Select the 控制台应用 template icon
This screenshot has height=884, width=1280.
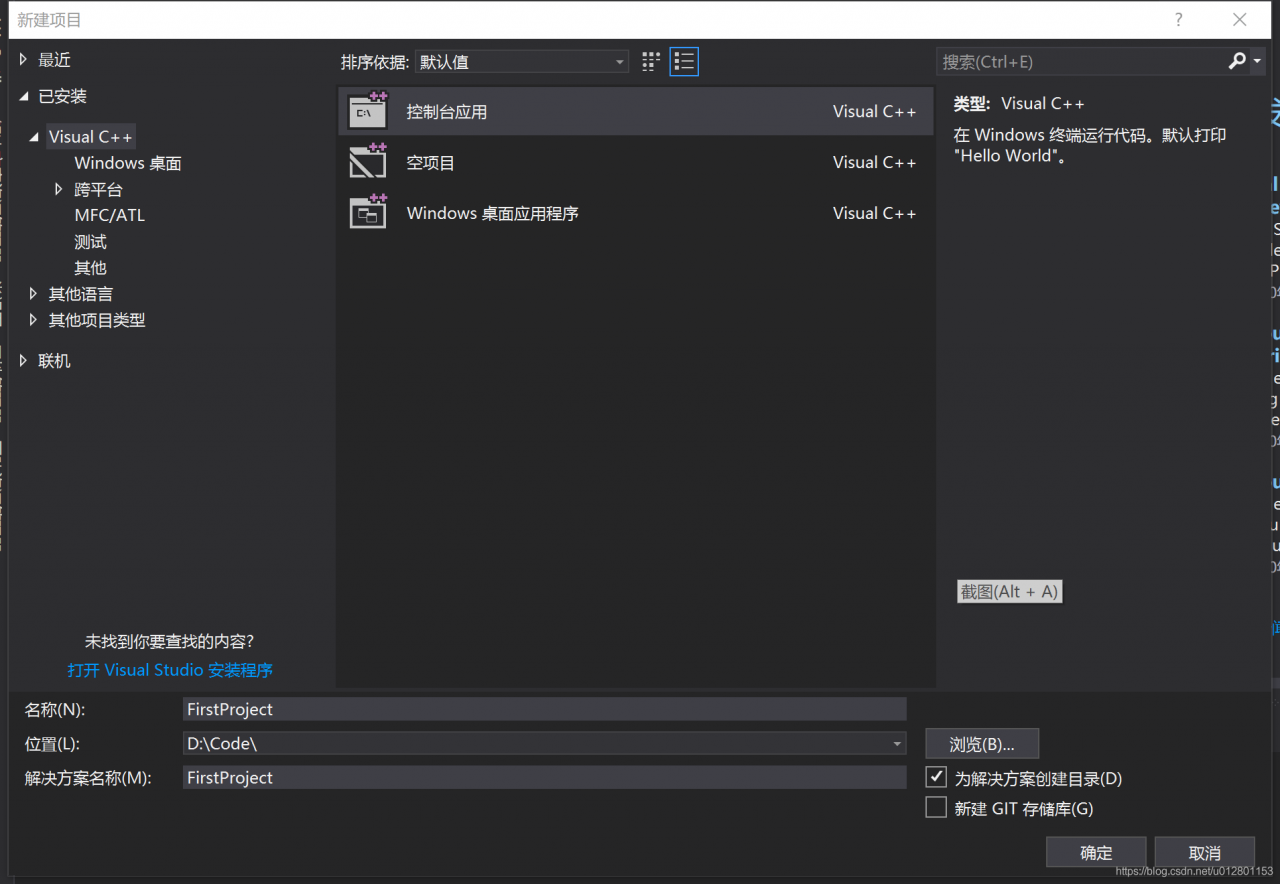367,111
